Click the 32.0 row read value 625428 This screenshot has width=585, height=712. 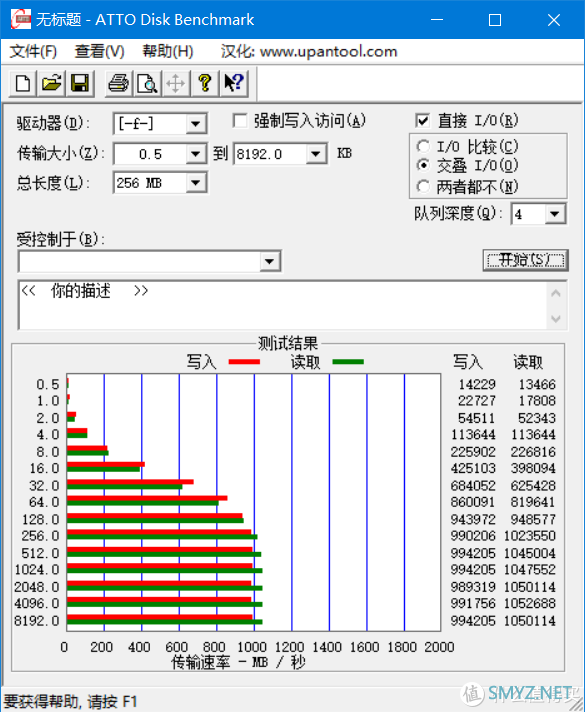tap(533, 486)
